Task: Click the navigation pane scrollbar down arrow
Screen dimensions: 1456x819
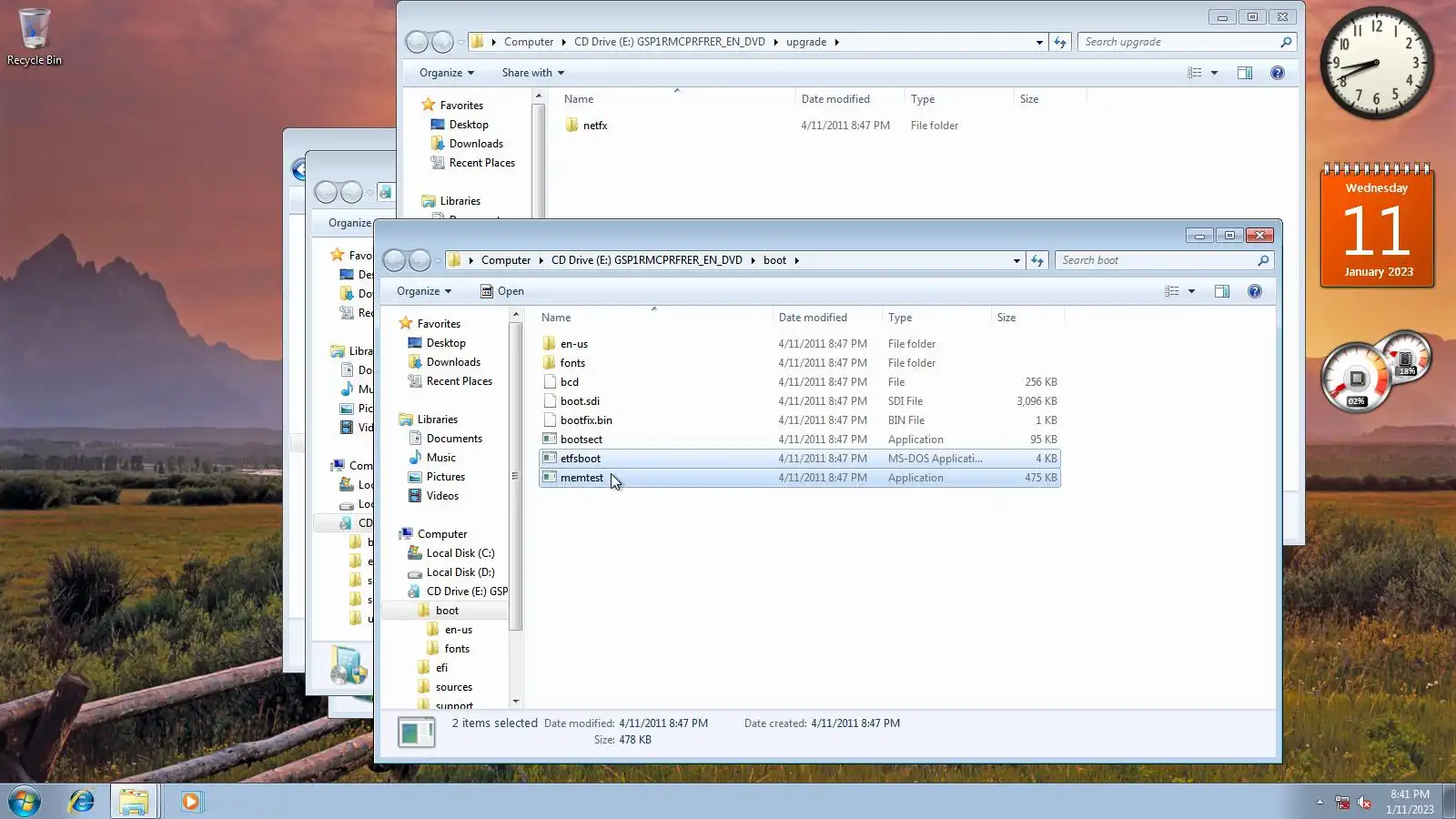Action: click(x=516, y=702)
